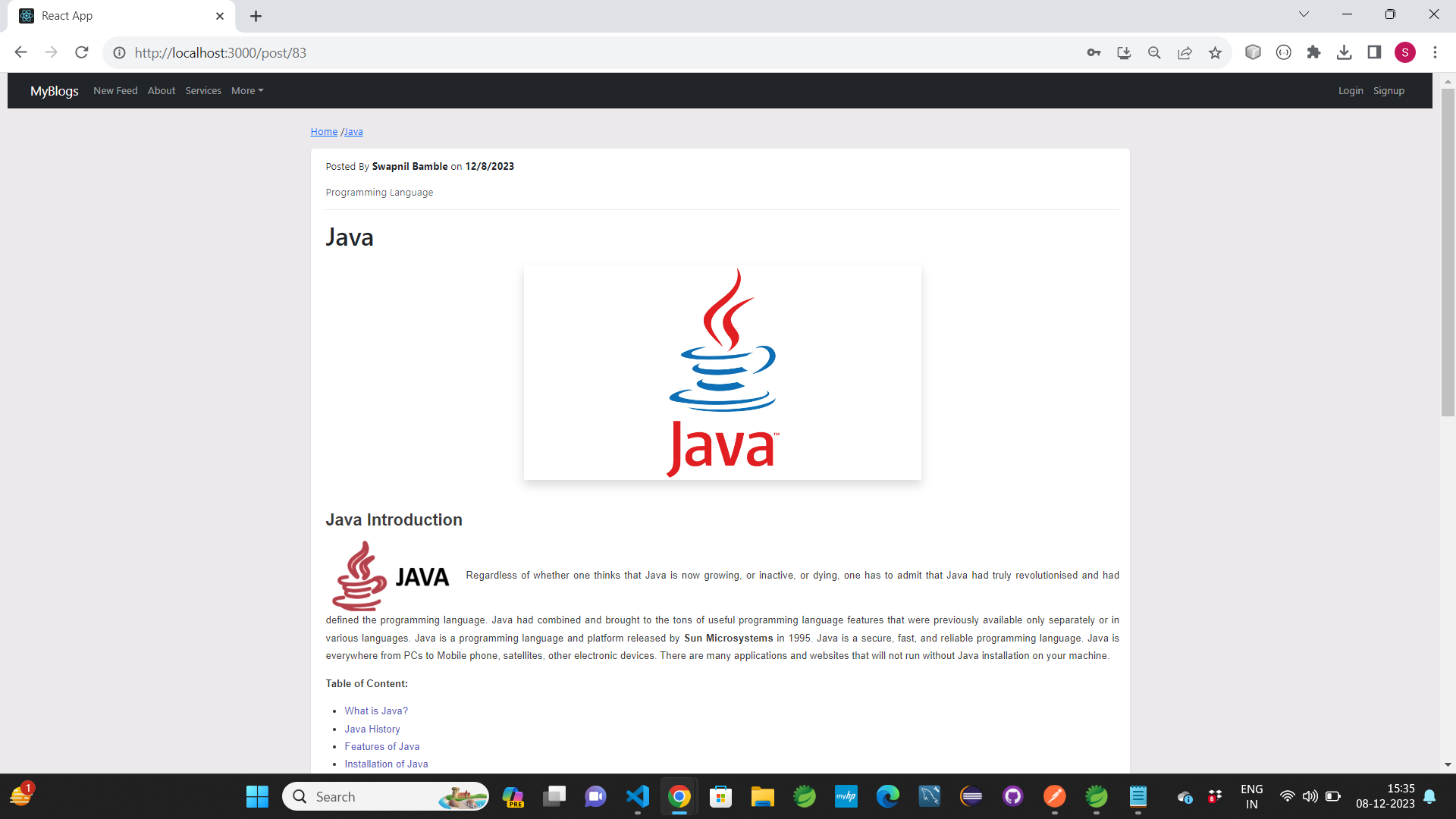Click the page vertical scrollbar thumb
The height and width of the screenshot is (819, 1456).
tap(1448, 250)
